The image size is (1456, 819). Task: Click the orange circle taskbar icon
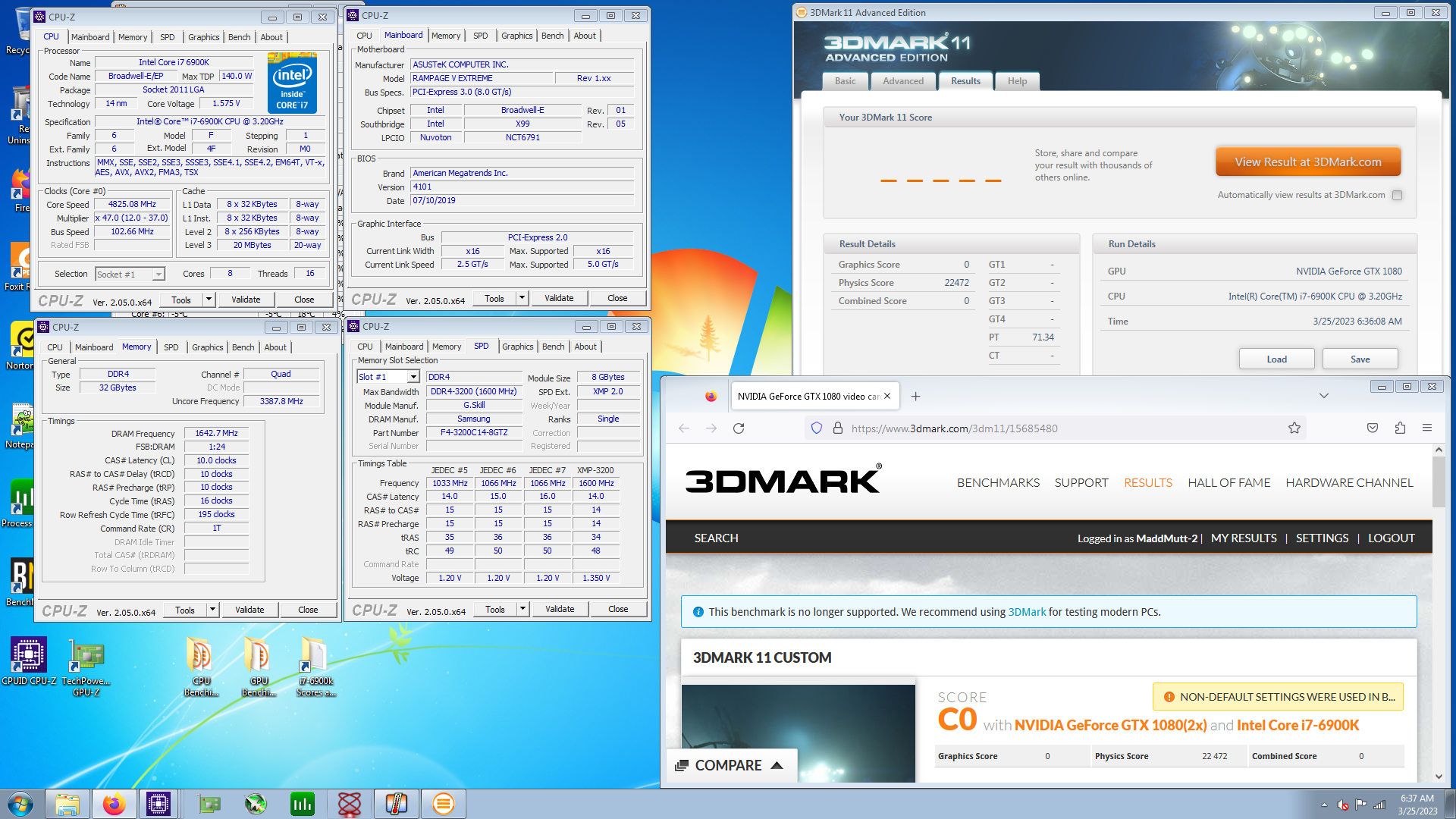pyautogui.click(x=443, y=804)
